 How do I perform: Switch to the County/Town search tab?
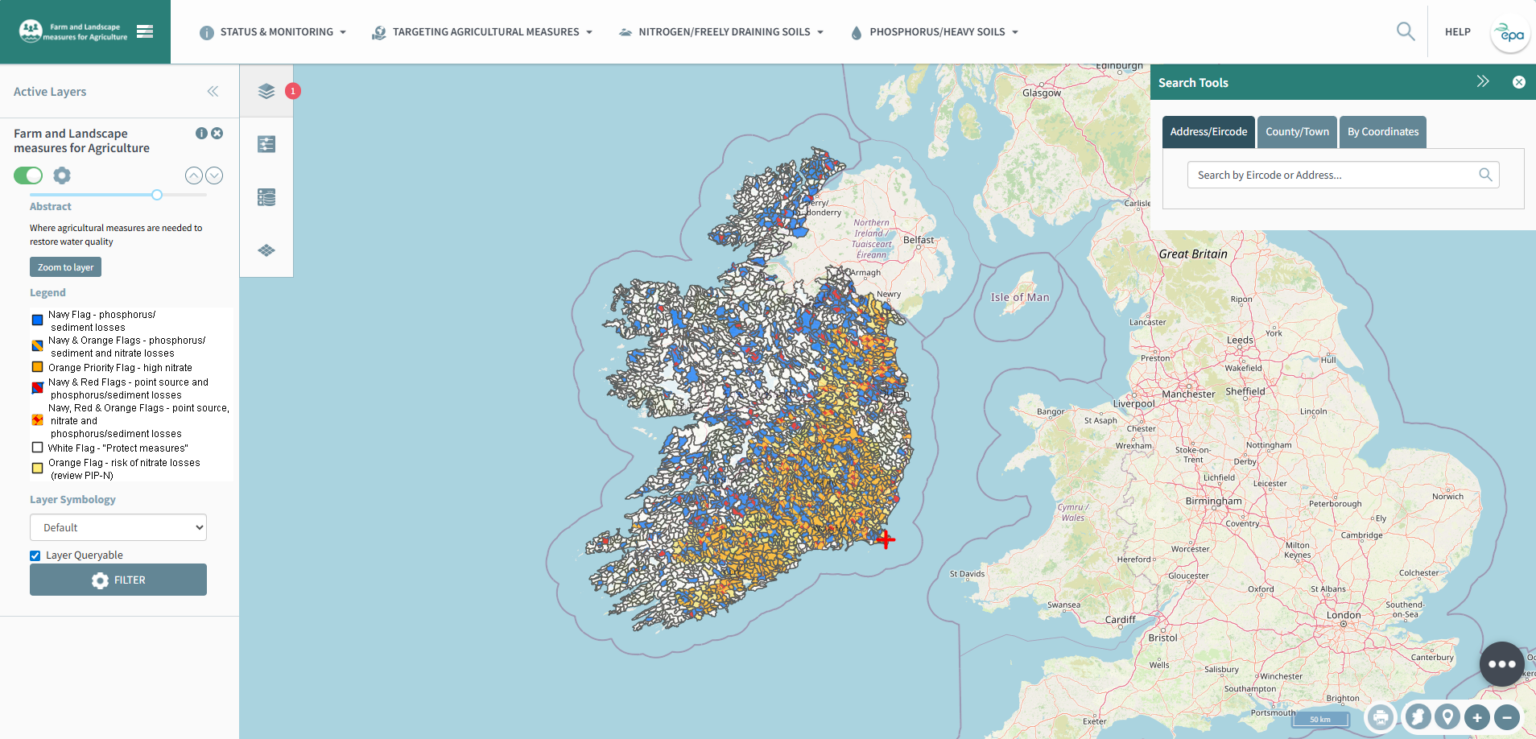point(1297,131)
